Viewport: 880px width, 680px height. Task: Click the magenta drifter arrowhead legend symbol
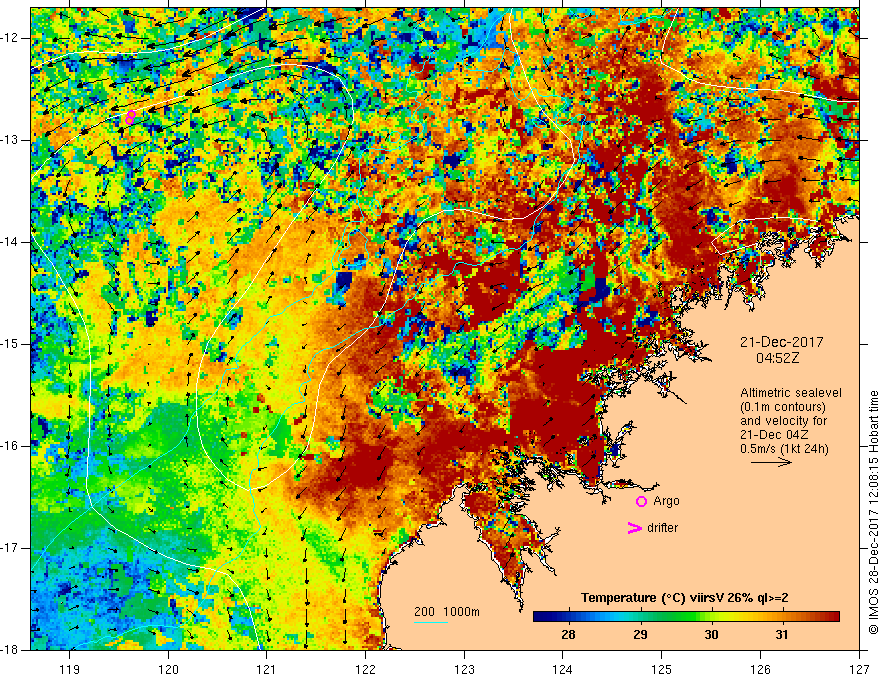pyautogui.click(x=634, y=527)
